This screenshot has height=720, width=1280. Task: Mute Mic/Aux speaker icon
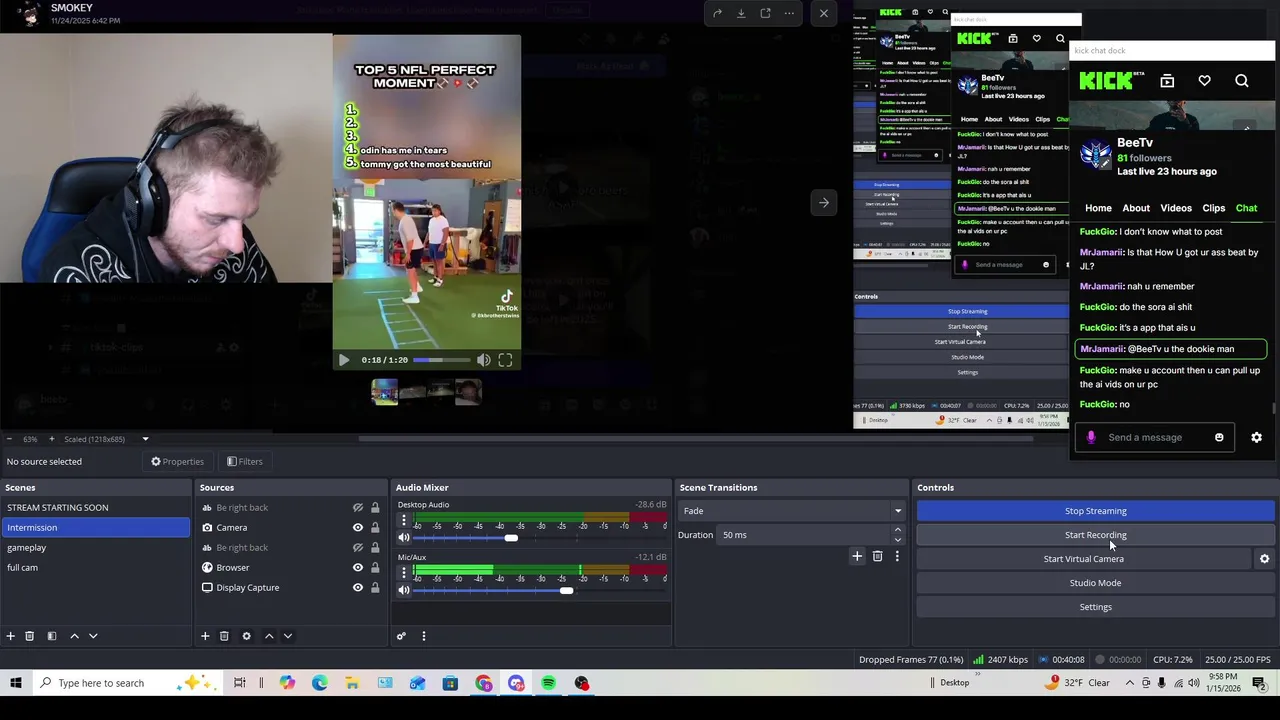pos(404,590)
